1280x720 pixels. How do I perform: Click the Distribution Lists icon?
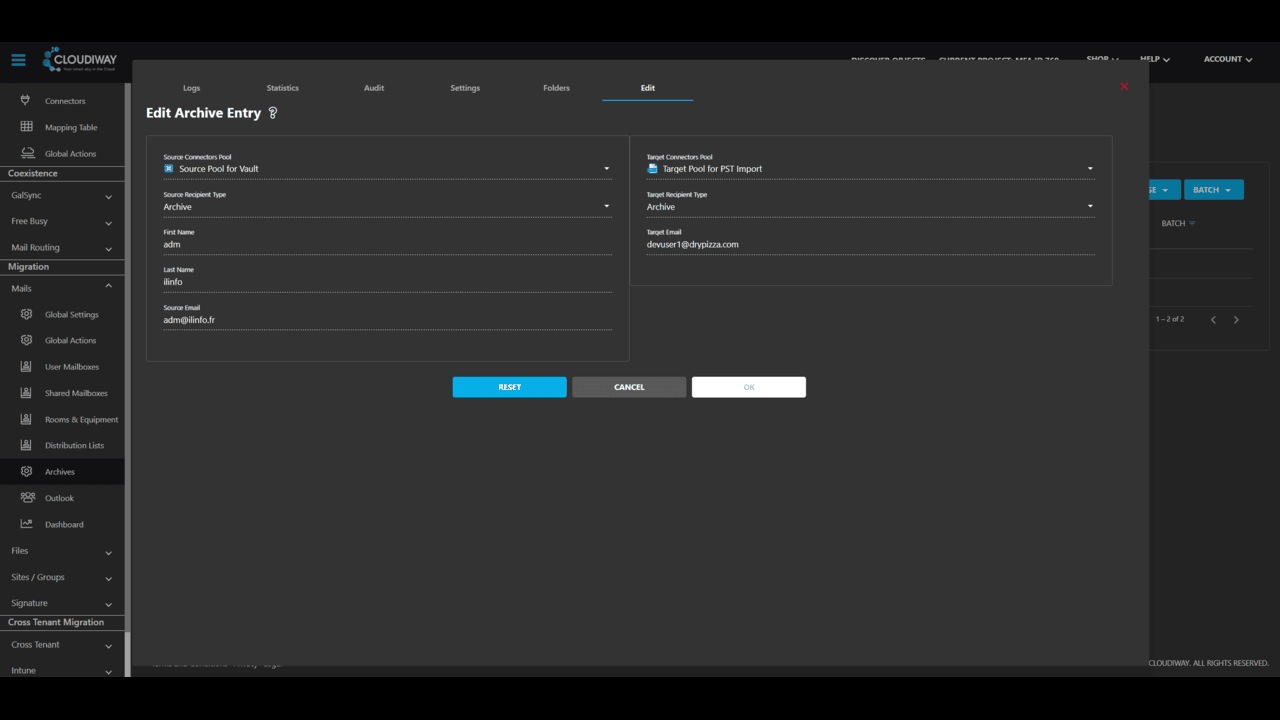(x=26, y=445)
